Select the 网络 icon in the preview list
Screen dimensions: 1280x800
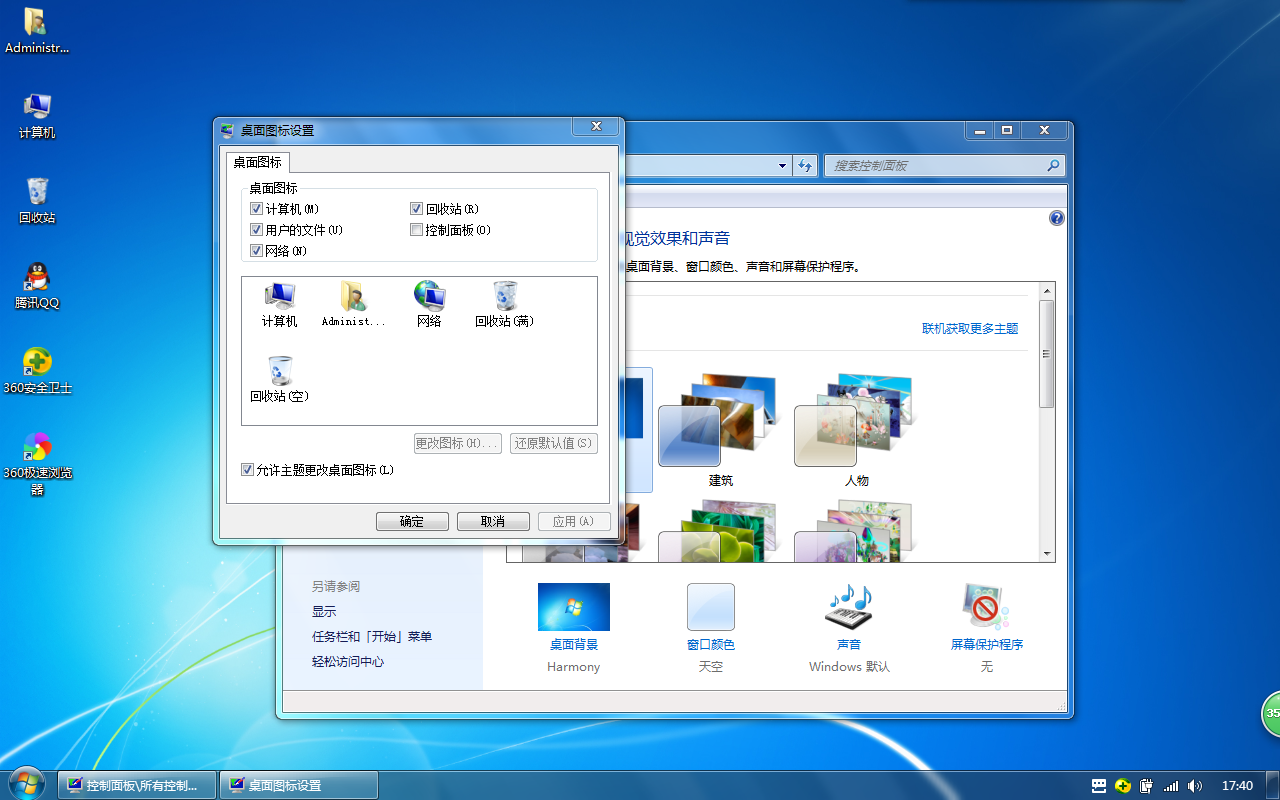point(429,304)
